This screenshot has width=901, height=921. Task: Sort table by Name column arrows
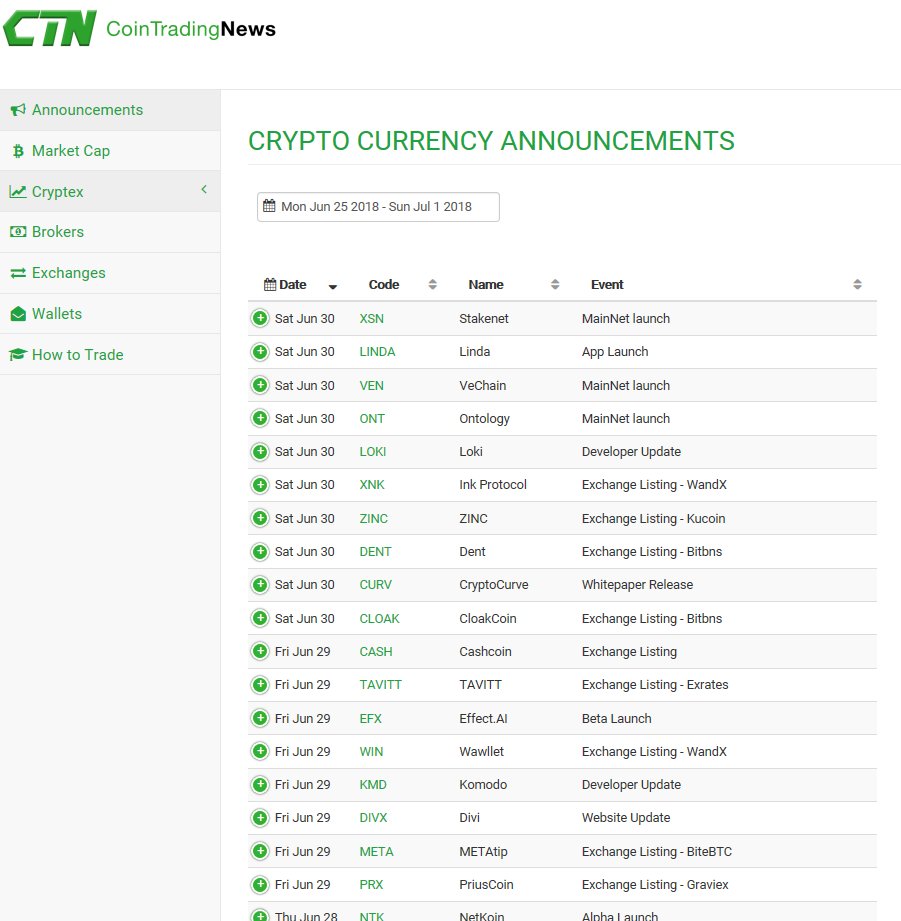pos(554,284)
